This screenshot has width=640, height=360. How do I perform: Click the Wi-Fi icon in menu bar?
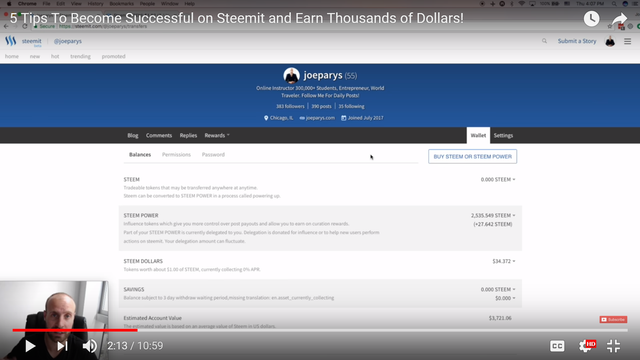click(x=522, y=4)
